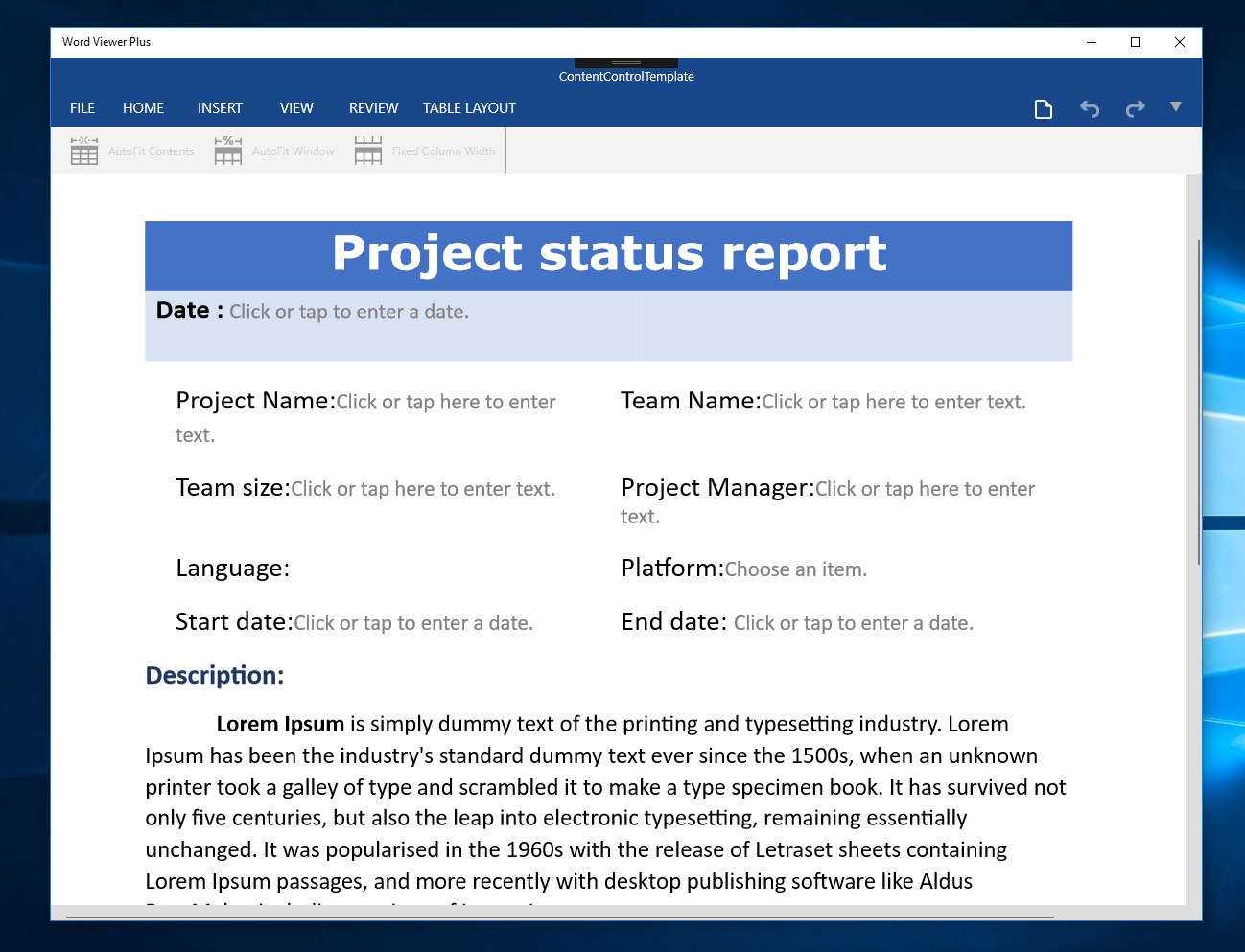Click the Team size text placeholder

(423, 489)
